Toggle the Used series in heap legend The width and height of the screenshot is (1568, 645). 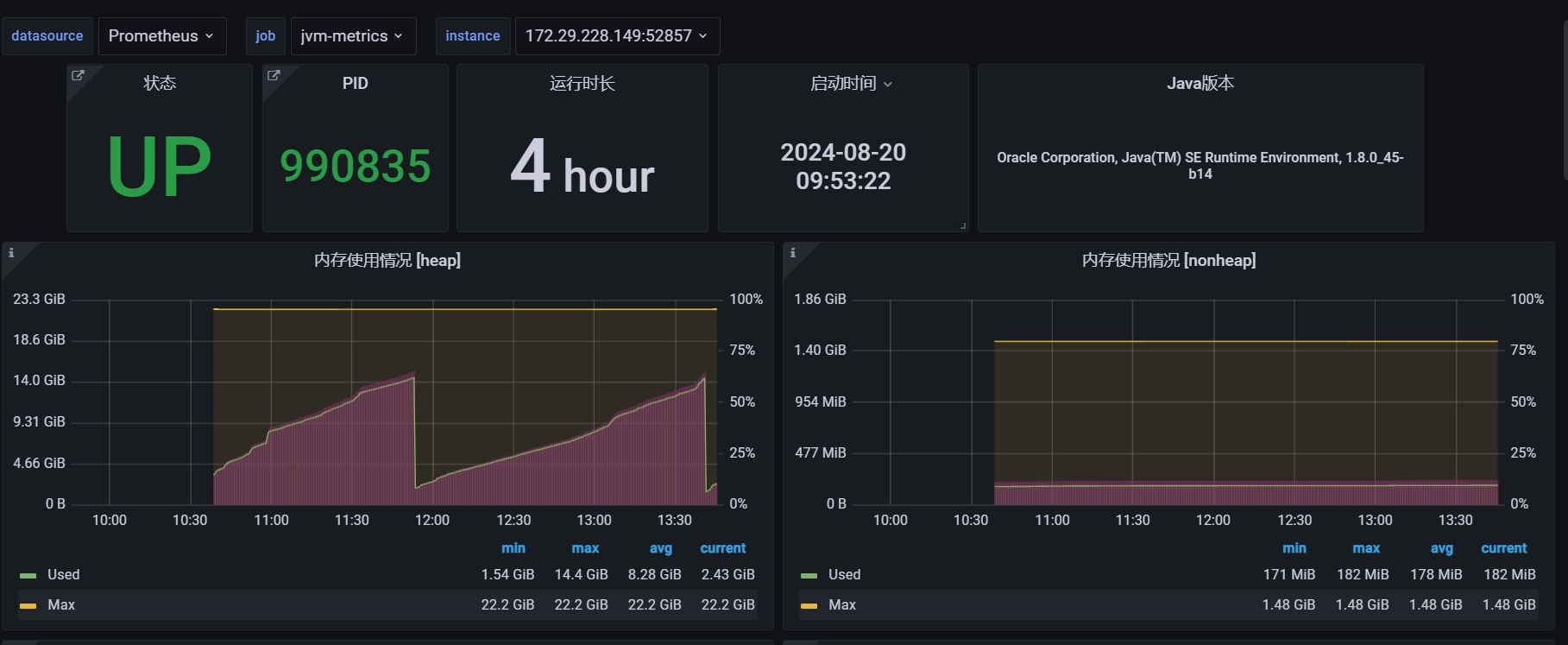[x=63, y=575]
